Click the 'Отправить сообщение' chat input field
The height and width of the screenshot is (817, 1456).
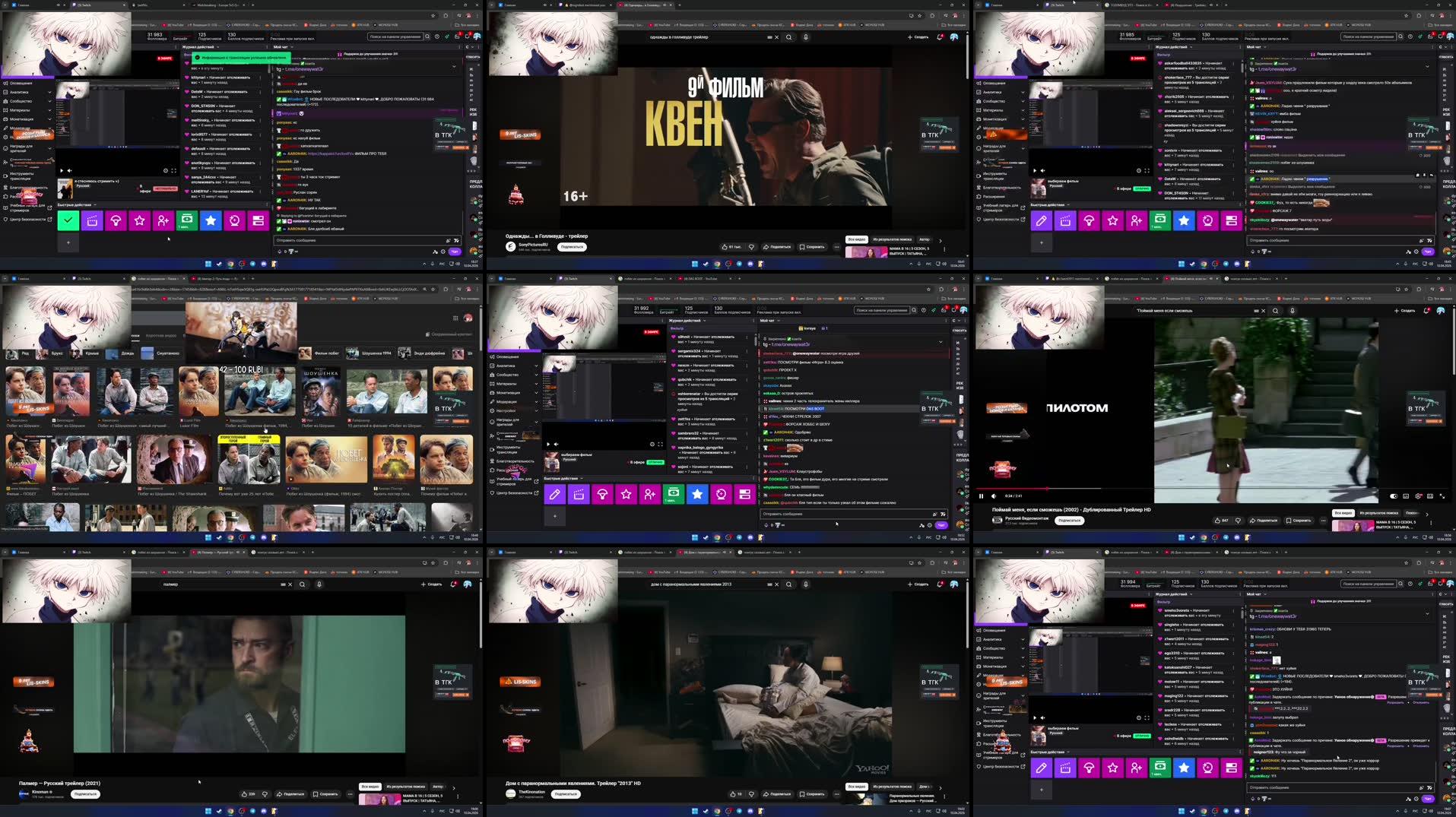tap(836, 514)
